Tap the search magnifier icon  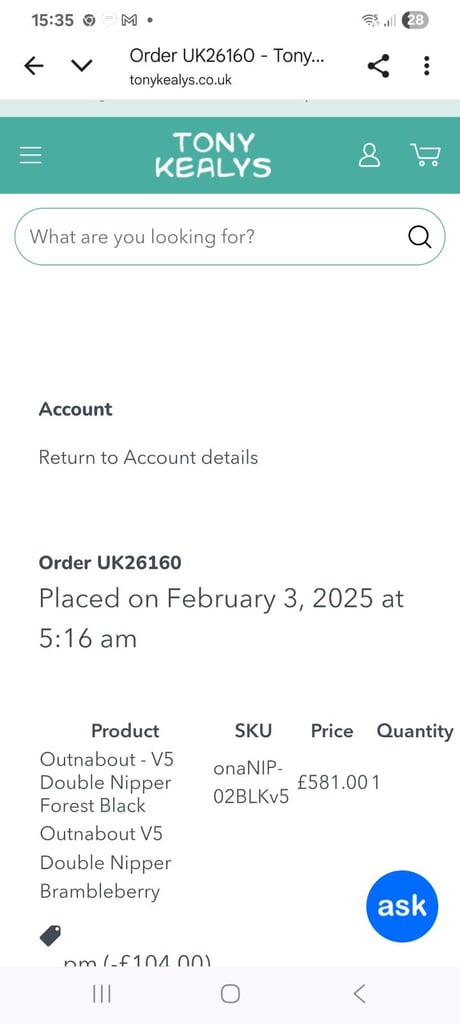pyautogui.click(x=420, y=236)
